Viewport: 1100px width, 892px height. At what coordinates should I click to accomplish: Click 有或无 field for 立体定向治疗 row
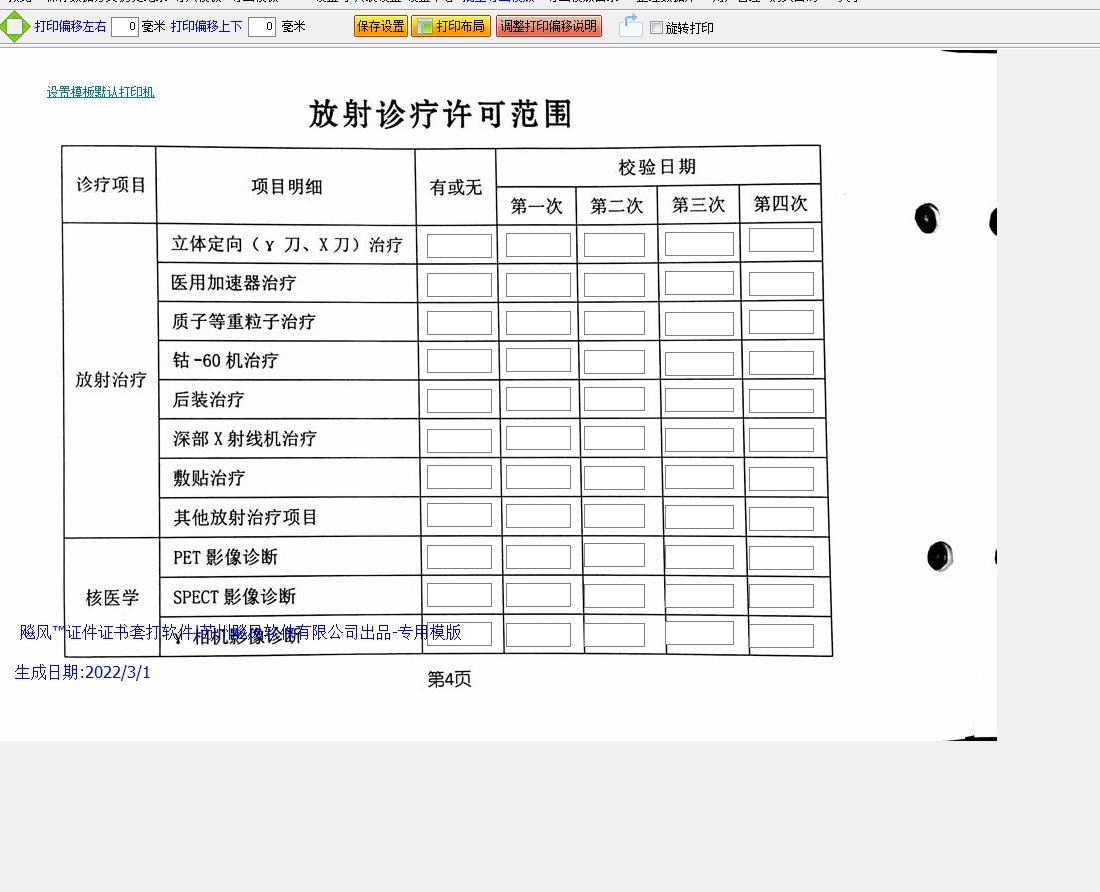[459, 246]
